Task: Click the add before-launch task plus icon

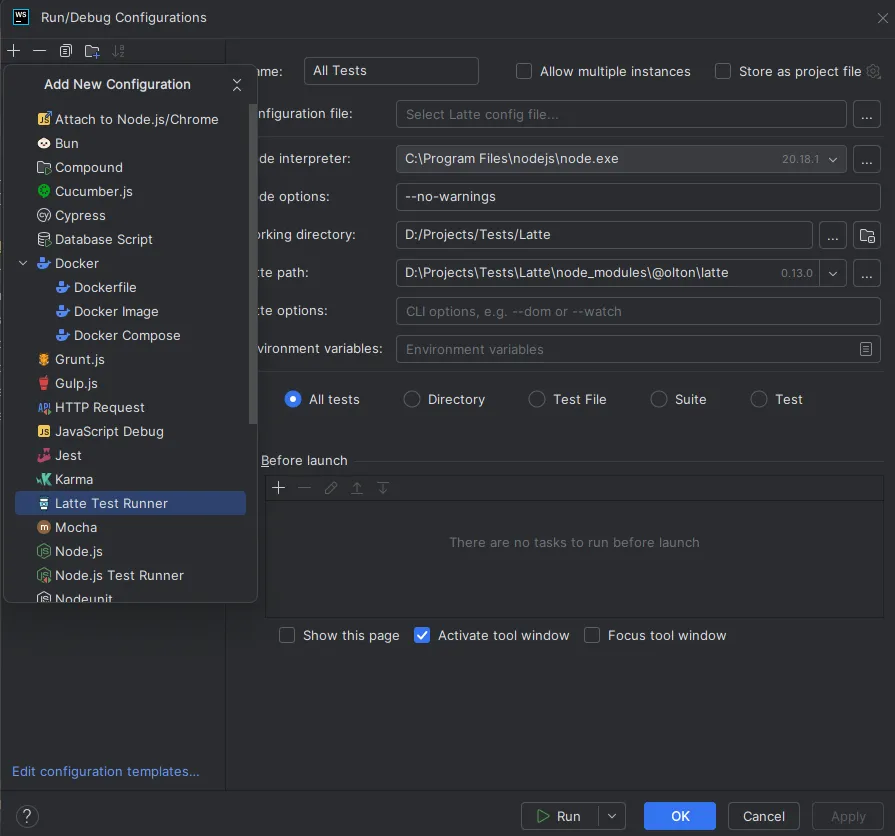Action: coord(279,488)
